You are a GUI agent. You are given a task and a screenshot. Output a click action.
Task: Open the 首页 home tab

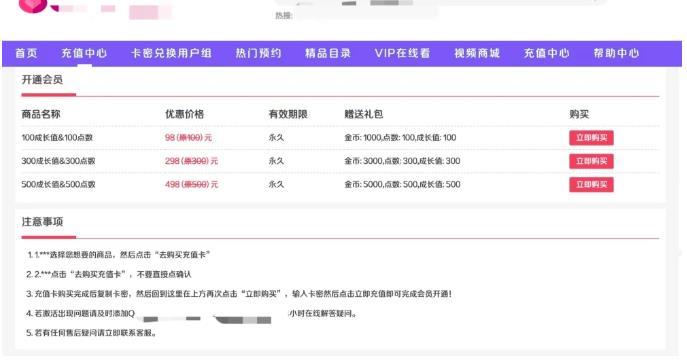click(26, 53)
